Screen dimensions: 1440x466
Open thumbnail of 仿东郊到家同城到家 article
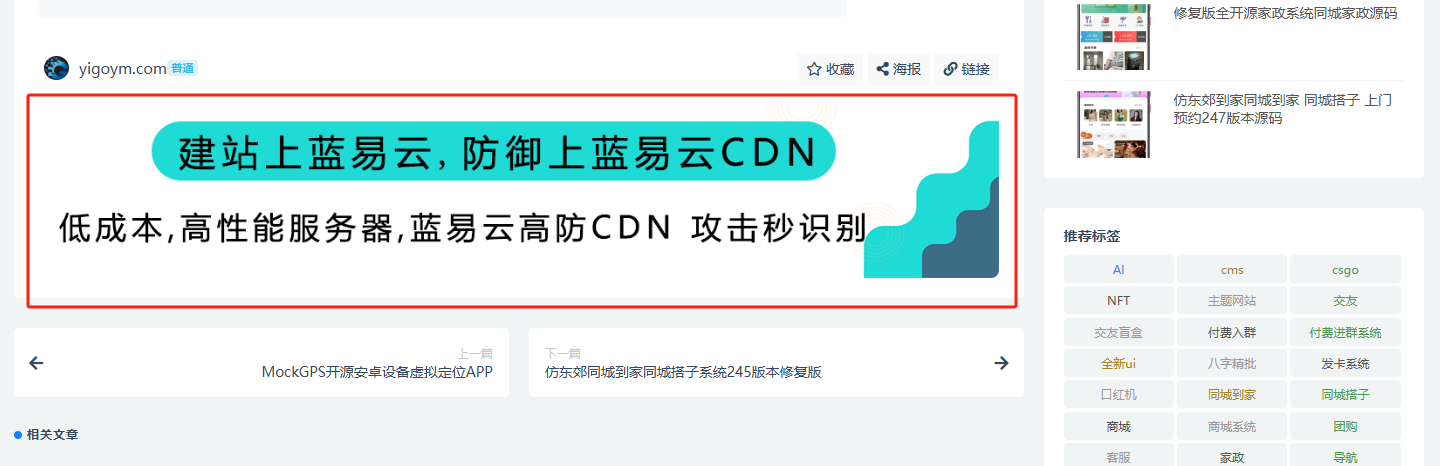tap(1113, 124)
